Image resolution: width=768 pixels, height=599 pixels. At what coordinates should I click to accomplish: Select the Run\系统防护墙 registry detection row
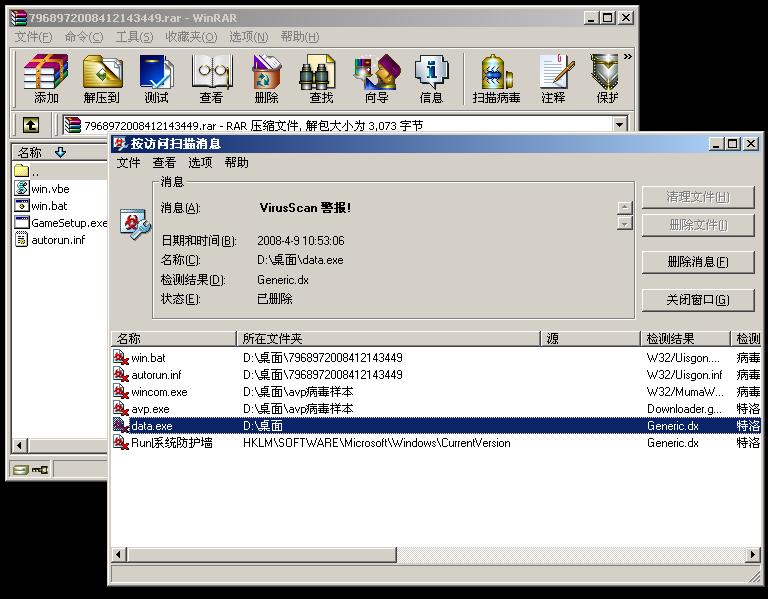[x=436, y=443]
